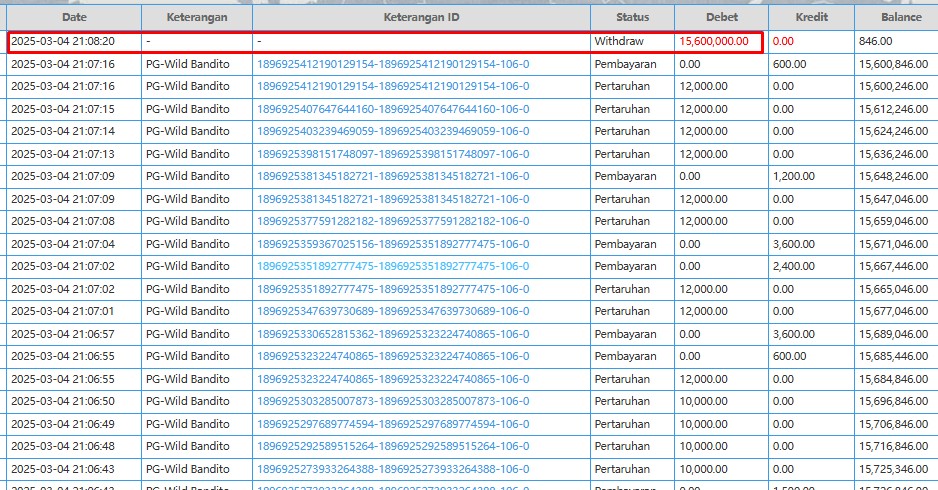Click the Keterangan ID column header
Image resolution: width=938 pixels, height=490 pixels.
point(421,17)
